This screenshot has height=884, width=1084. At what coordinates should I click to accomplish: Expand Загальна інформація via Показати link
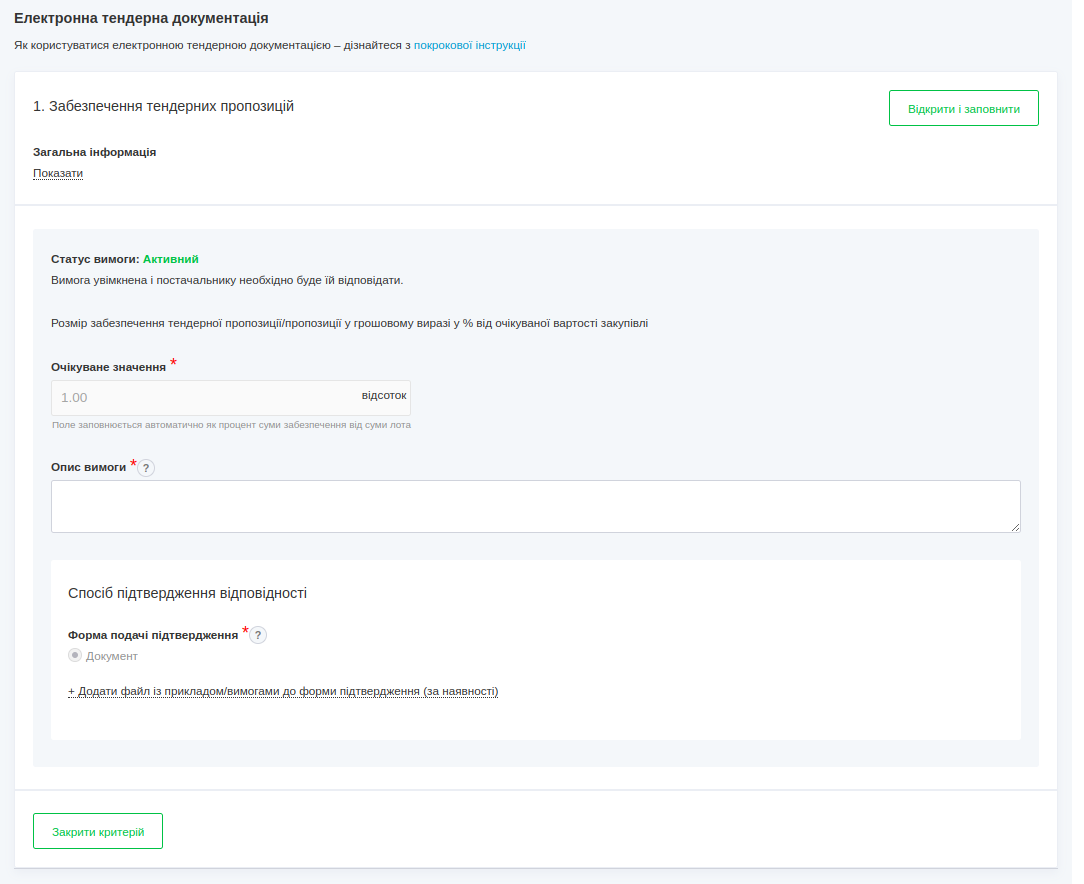tap(57, 173)
